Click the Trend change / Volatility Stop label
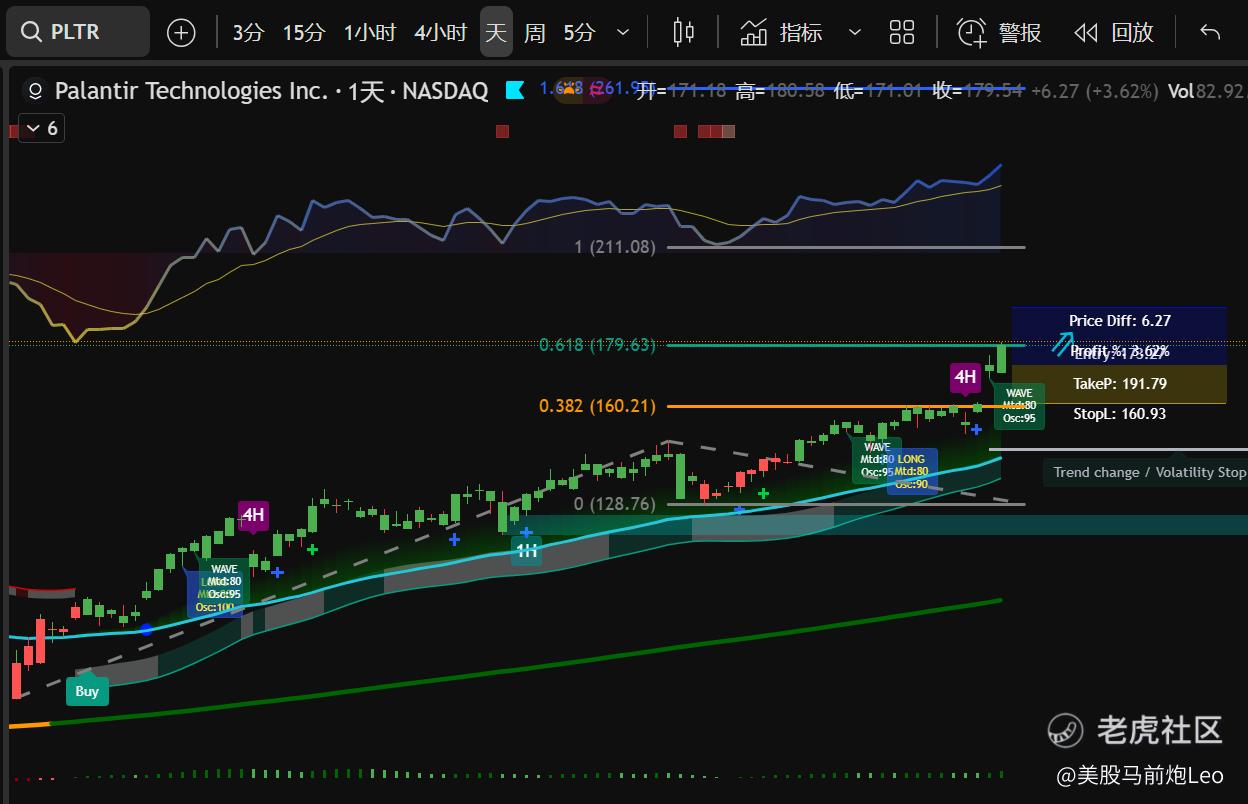This screenshot has width=1248, height=804. [x=1150, y=472]
